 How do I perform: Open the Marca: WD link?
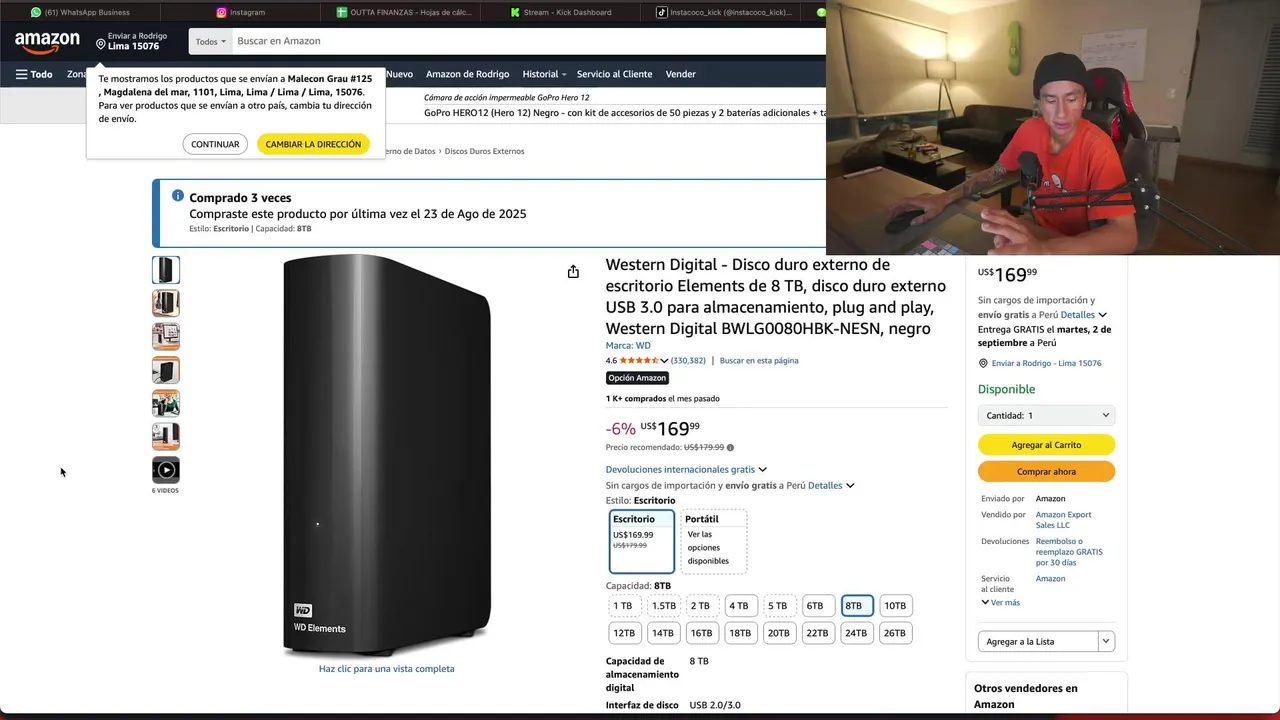pos(628,346)
